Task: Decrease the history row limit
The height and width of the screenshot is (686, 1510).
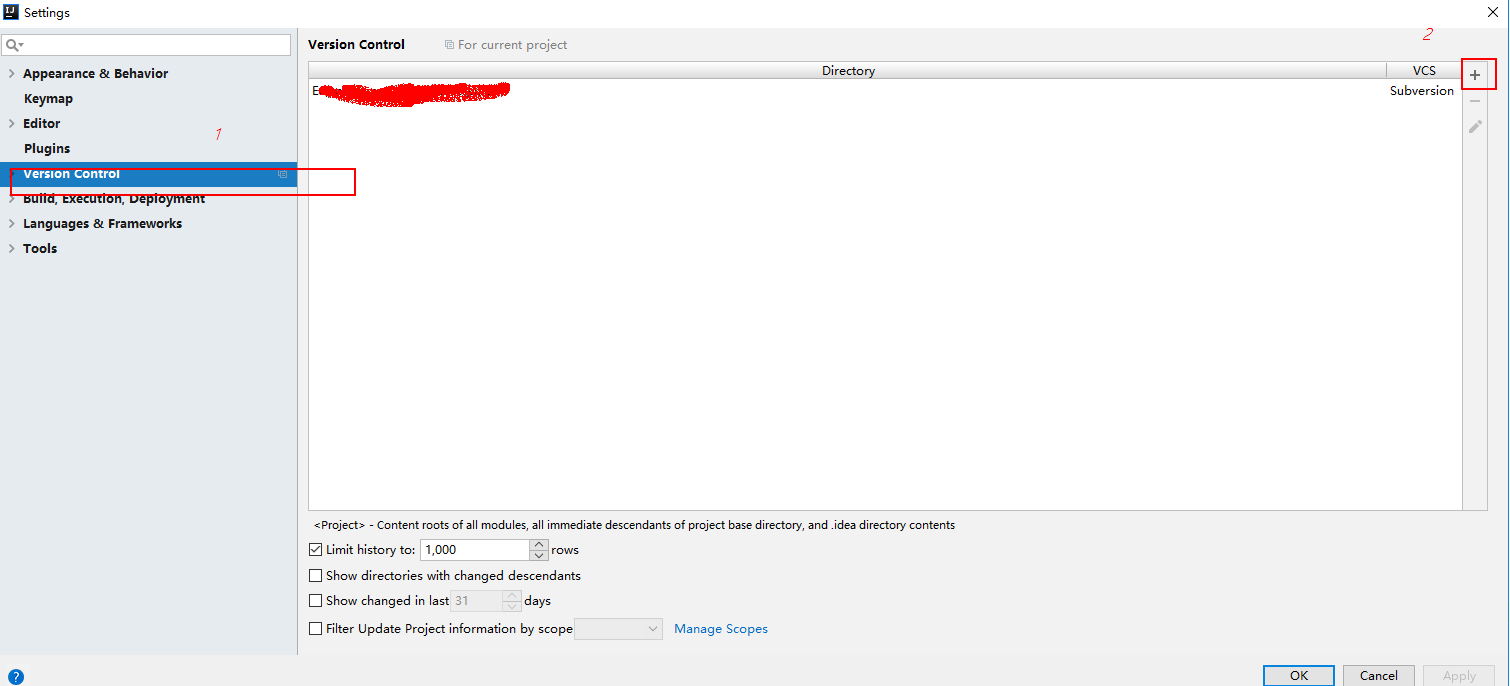Action: [x=539, y=555]
